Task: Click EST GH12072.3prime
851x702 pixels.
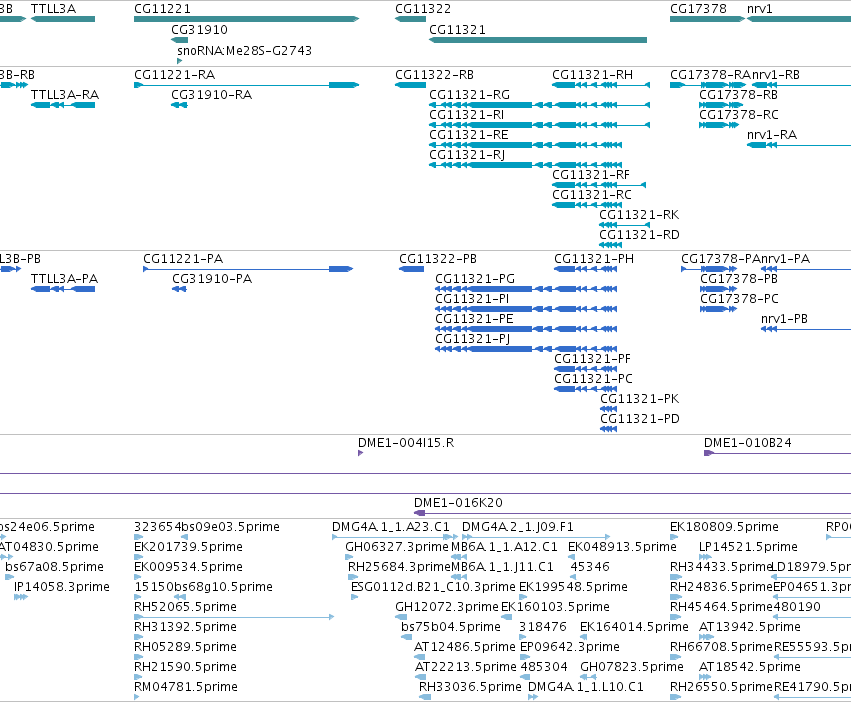Action: (447, 607)
